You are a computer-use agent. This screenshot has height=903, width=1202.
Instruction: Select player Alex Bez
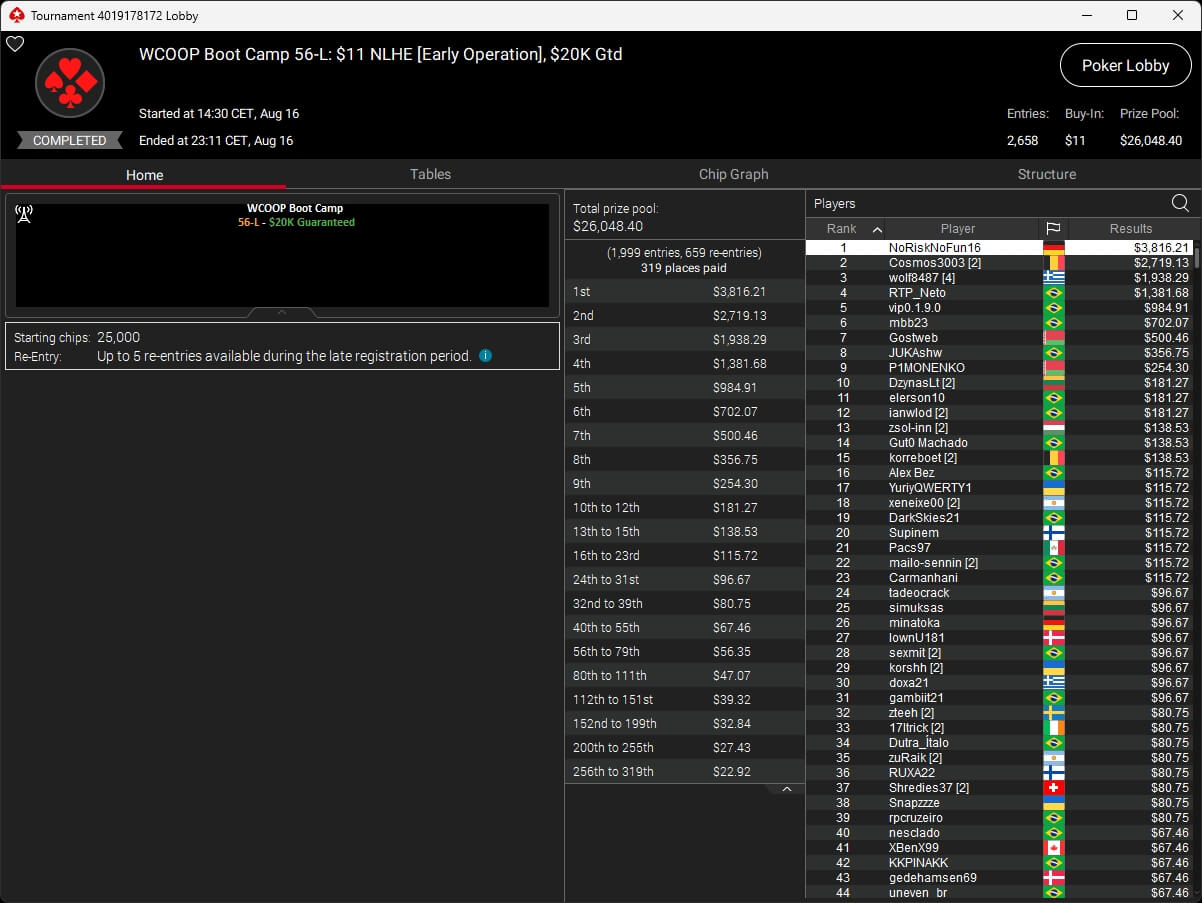(x=999, y=472)
